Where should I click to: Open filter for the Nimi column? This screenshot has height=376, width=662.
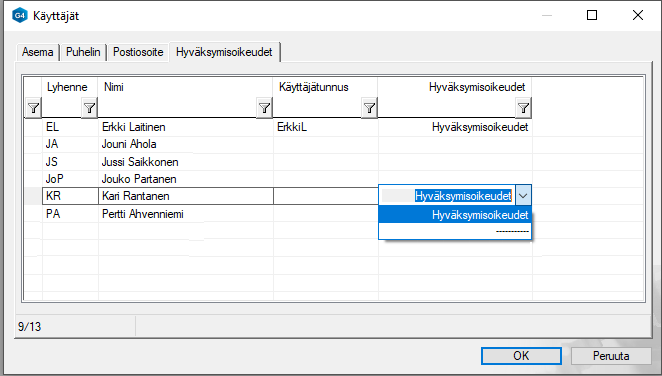click(264, 108)
